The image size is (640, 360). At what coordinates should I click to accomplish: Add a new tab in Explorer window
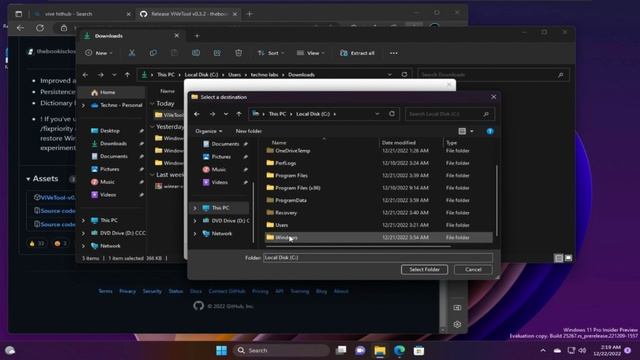click(x=197, y=36)
